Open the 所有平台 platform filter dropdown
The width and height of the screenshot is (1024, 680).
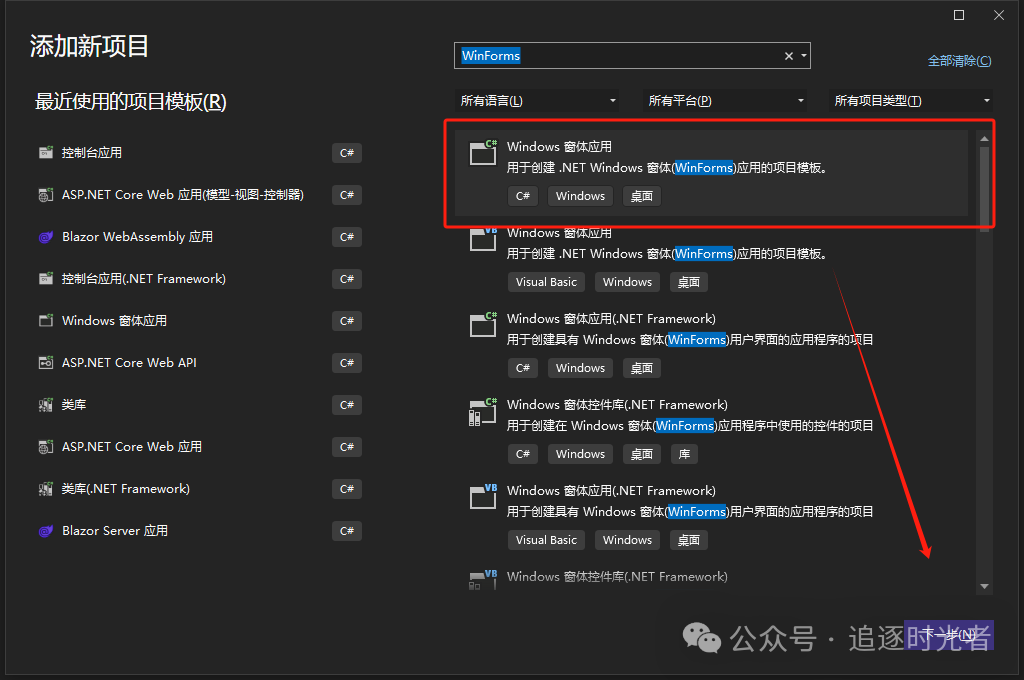pos(726,101)
